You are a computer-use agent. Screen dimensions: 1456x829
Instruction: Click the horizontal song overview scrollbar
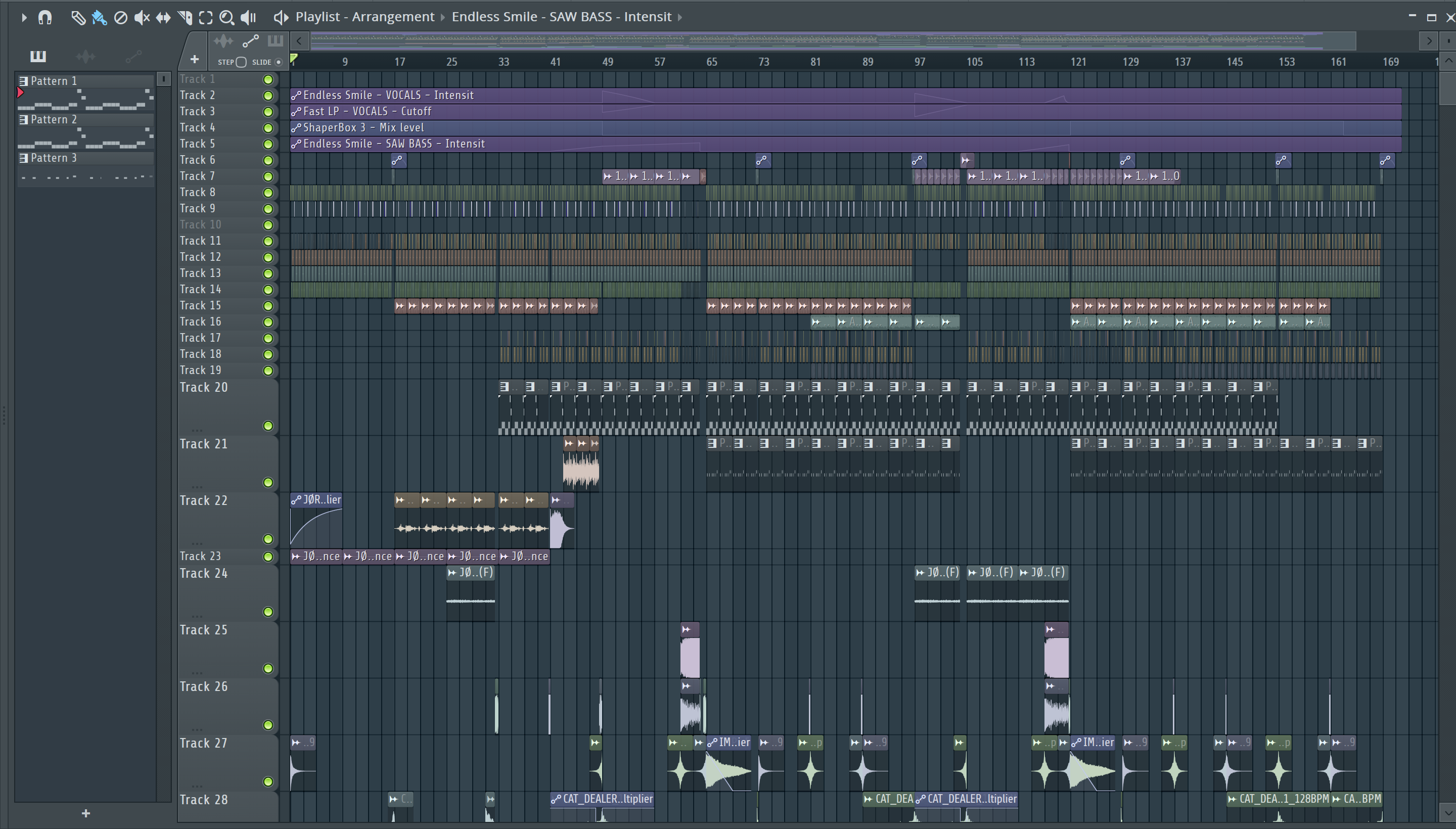(832, 40)
